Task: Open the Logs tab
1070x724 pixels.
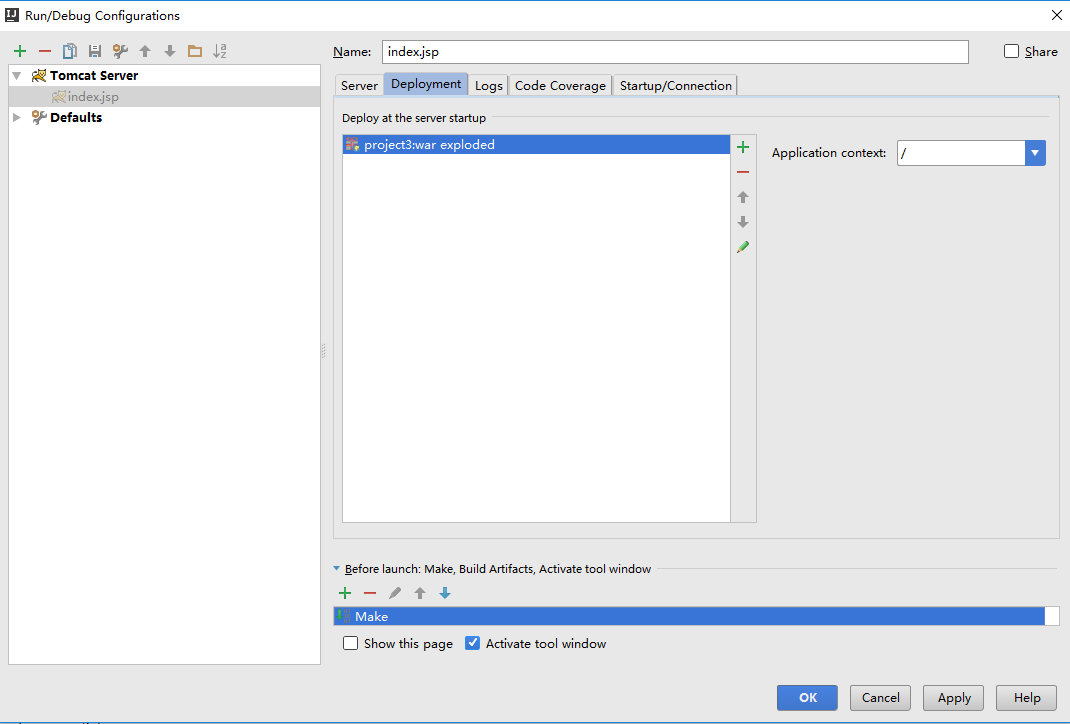Action: [489, 85]
